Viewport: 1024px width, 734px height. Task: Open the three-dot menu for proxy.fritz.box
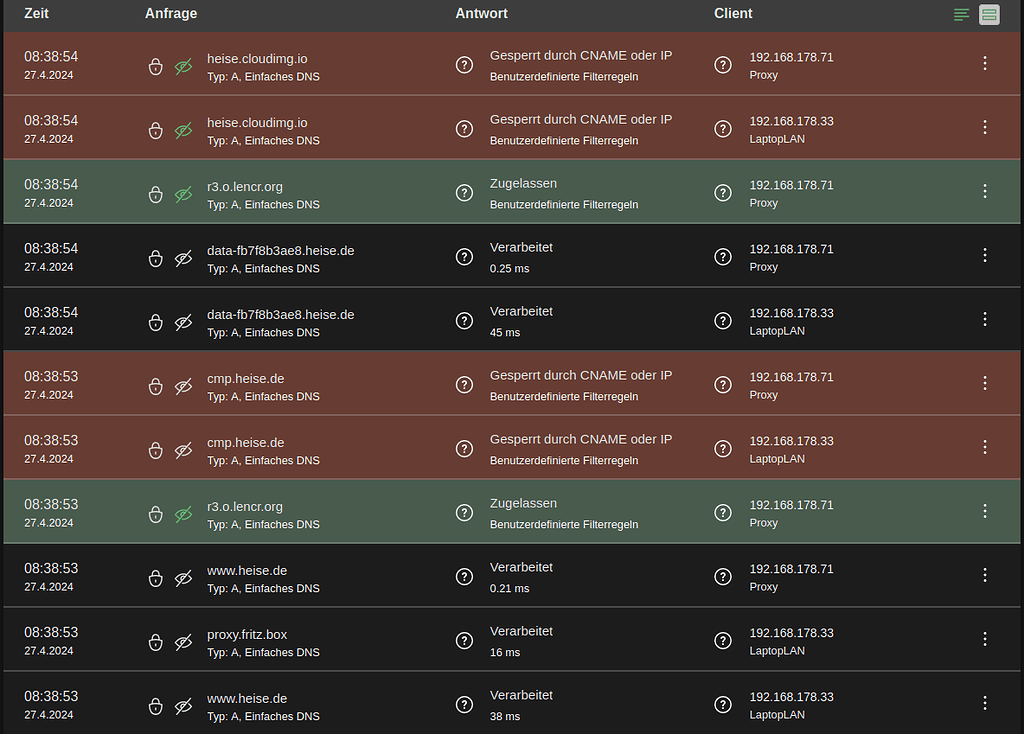pos(985,639)
